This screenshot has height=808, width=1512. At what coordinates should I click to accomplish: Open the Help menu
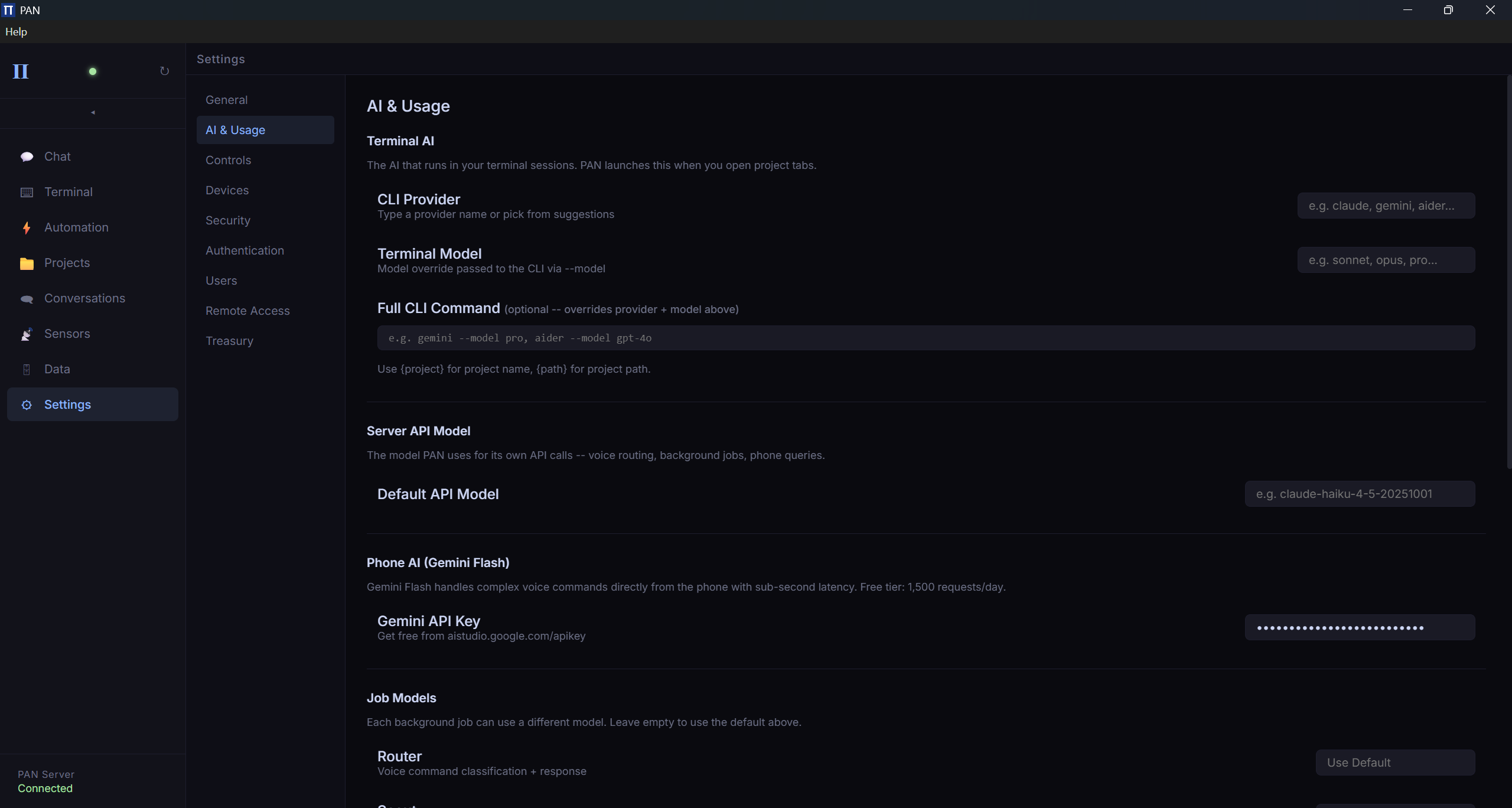[16, 32]
